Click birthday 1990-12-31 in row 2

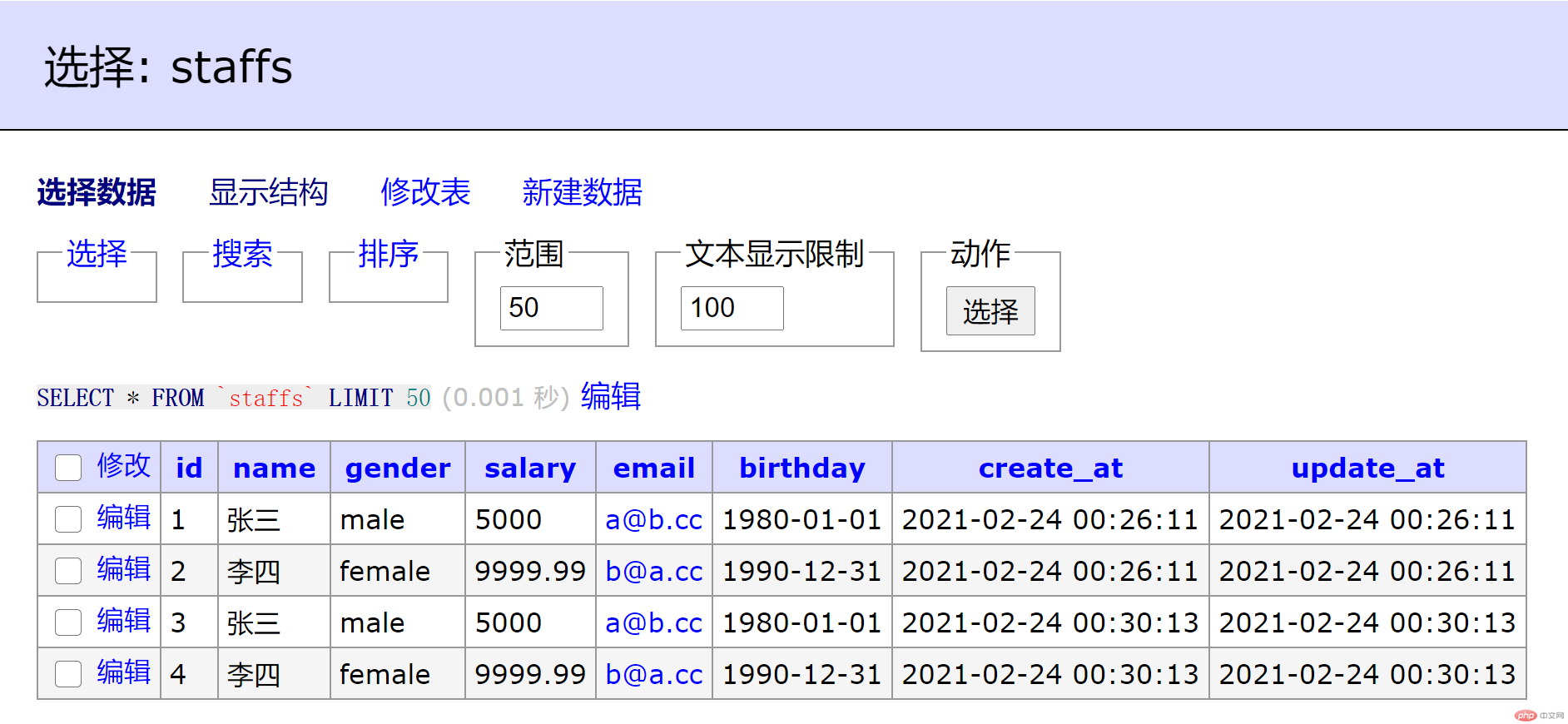tap(802, 572)
